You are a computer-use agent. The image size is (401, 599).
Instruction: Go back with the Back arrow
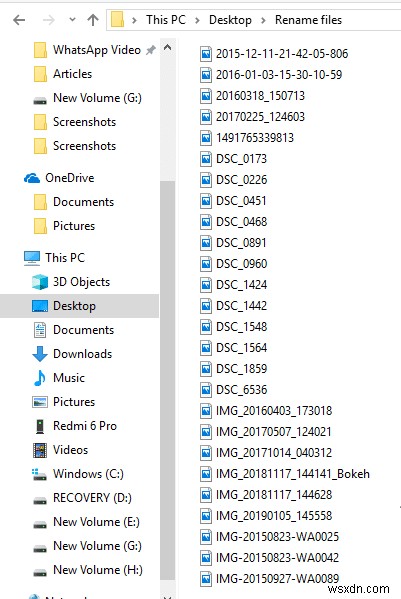[19, 20]
